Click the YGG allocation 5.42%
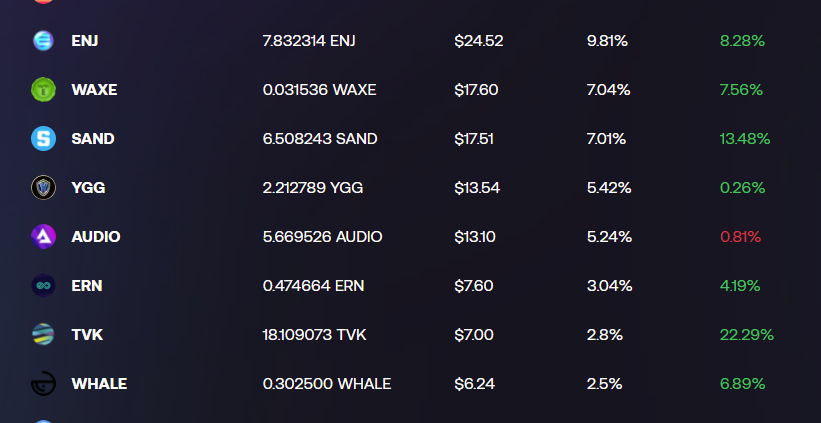This screenshot has width=821, height=423. pyautogui.click(x=609, y=187)
